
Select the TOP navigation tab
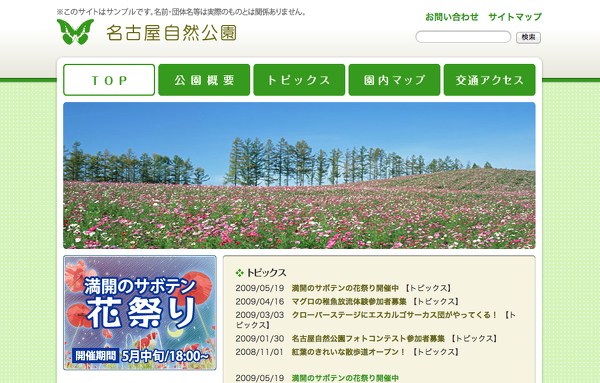point(109,80)
